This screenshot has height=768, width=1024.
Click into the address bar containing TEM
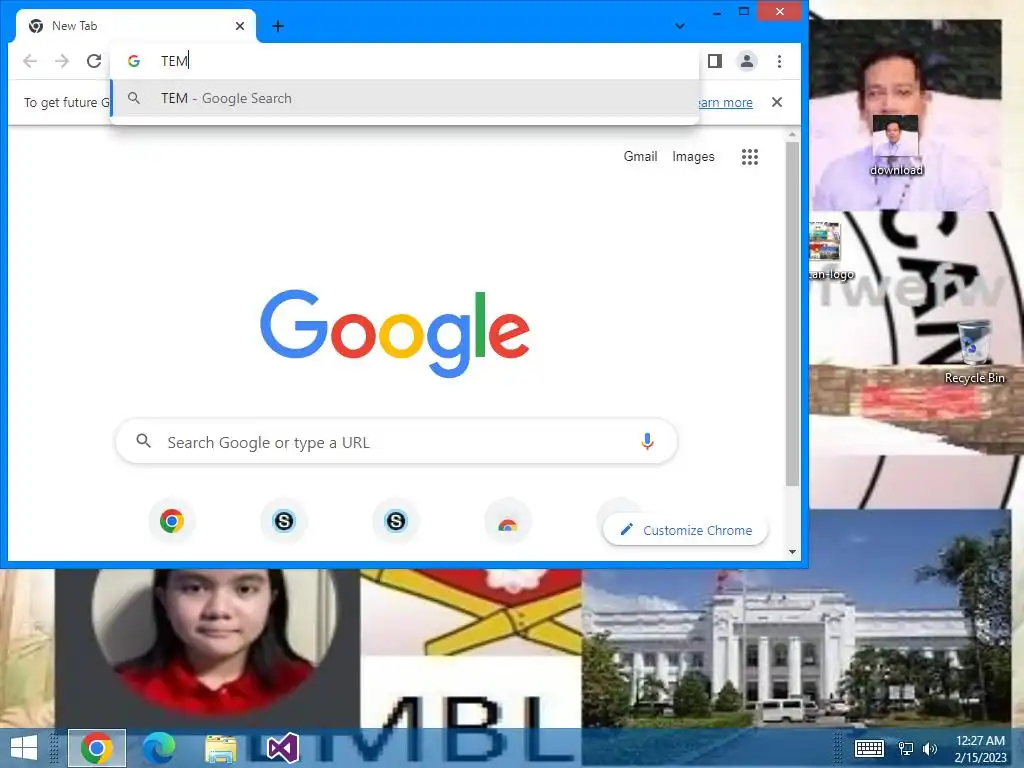click(405, 61)
